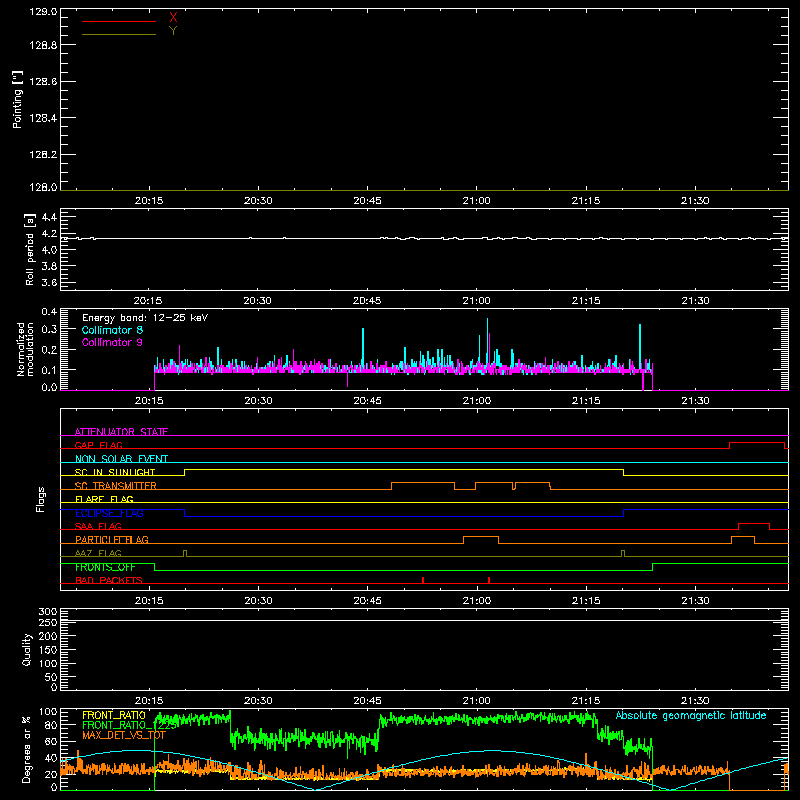This screenshot has width=800, height=800.
Task: Click the olive Y legend line
Action: (x=119, y=34)
